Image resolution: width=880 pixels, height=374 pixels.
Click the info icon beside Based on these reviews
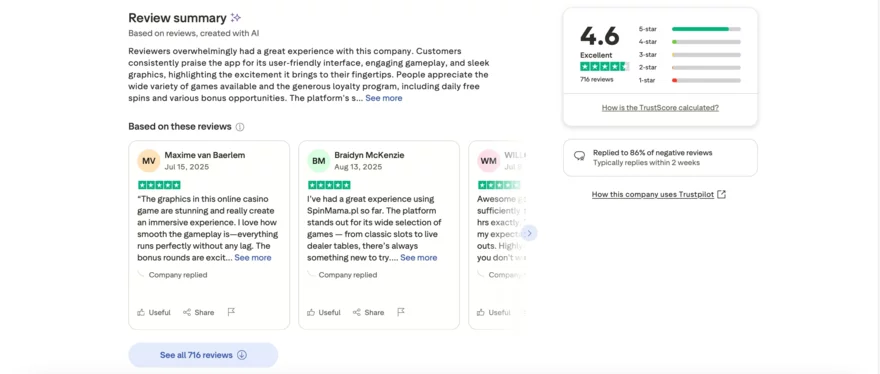240,127
